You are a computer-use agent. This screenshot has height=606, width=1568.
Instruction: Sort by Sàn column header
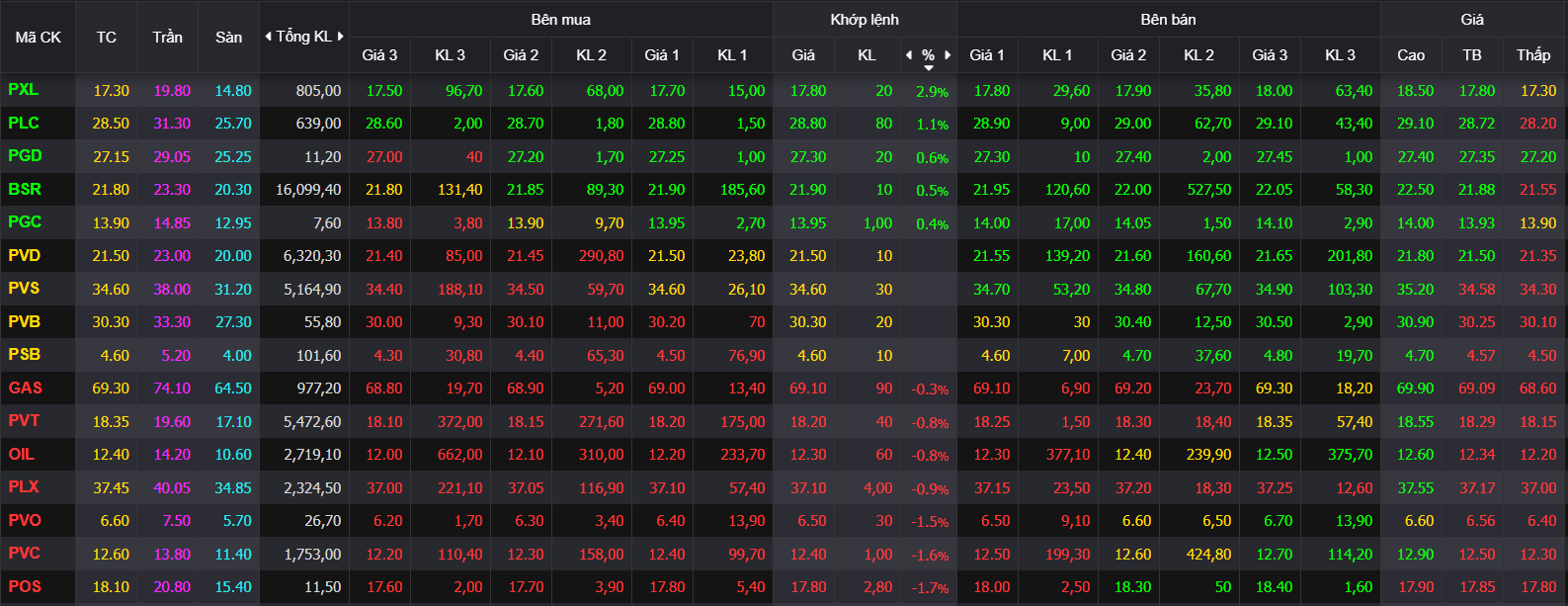pos(229,38)
